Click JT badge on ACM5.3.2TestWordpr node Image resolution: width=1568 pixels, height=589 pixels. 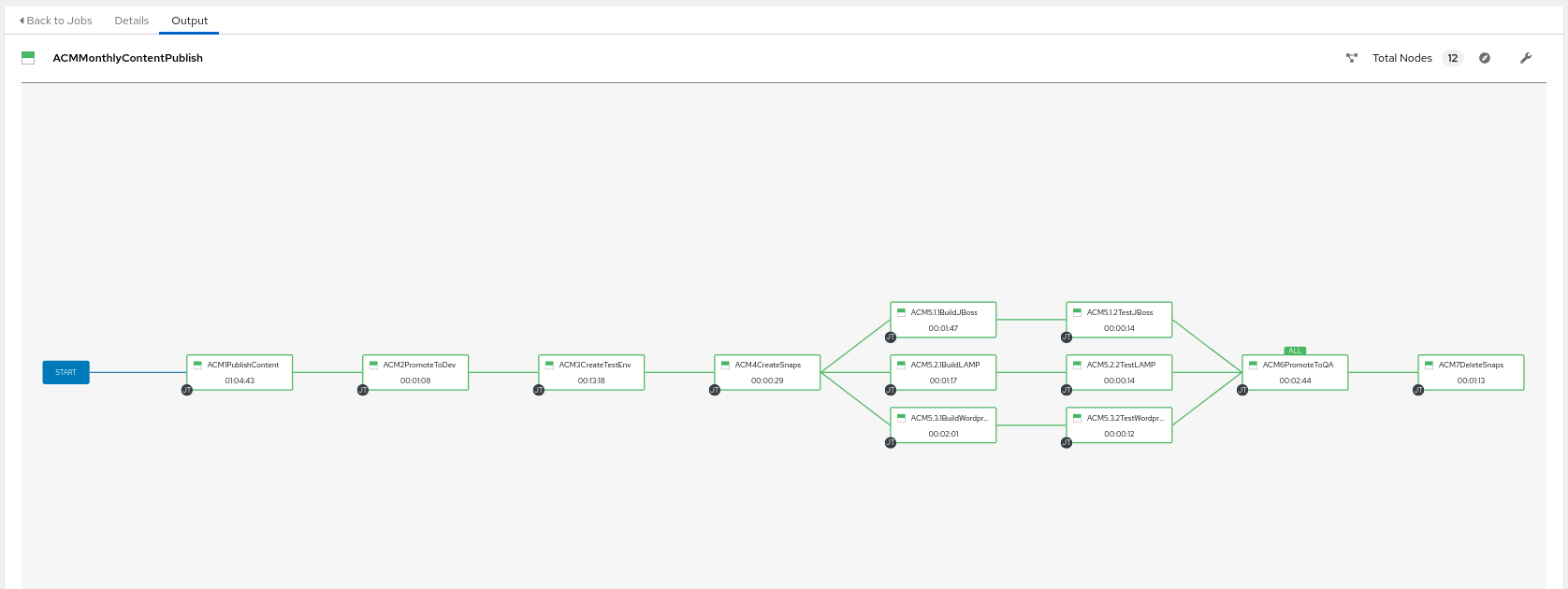[x=1067, y=443]
